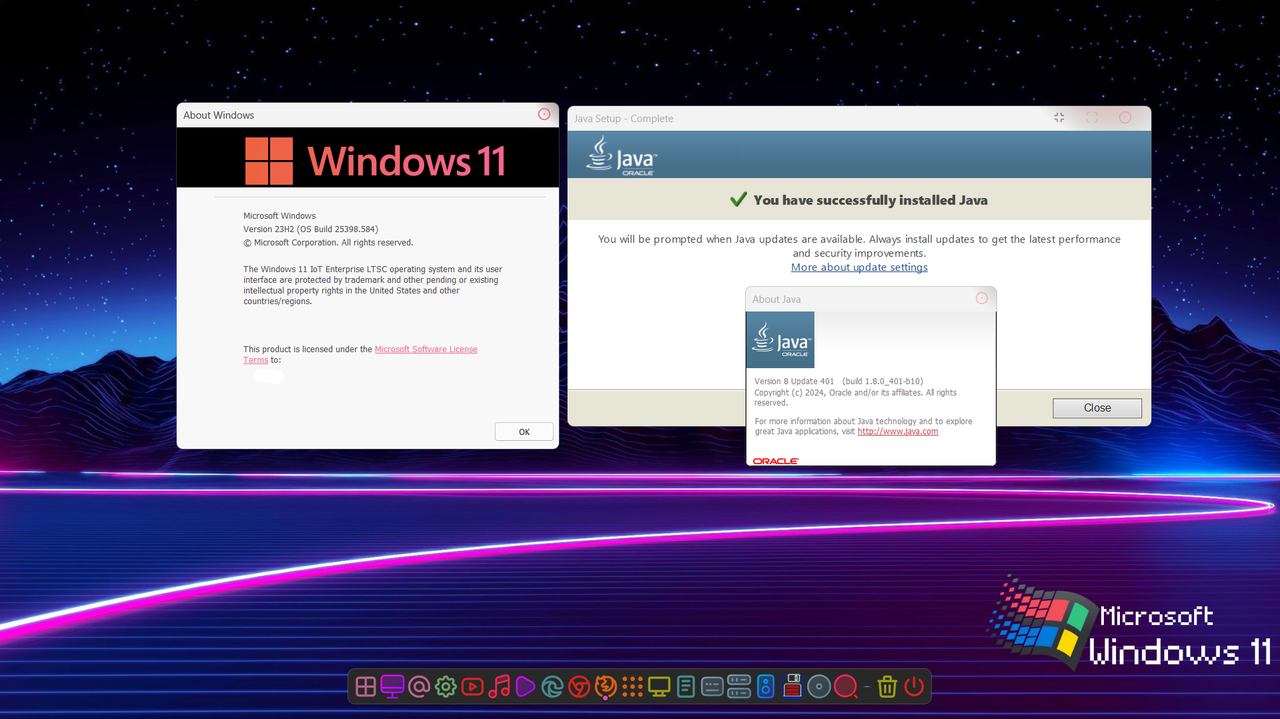Minimize the Java Setup window
Viewport: 1280px width, 719px height.
click(x=1059, y=117)
